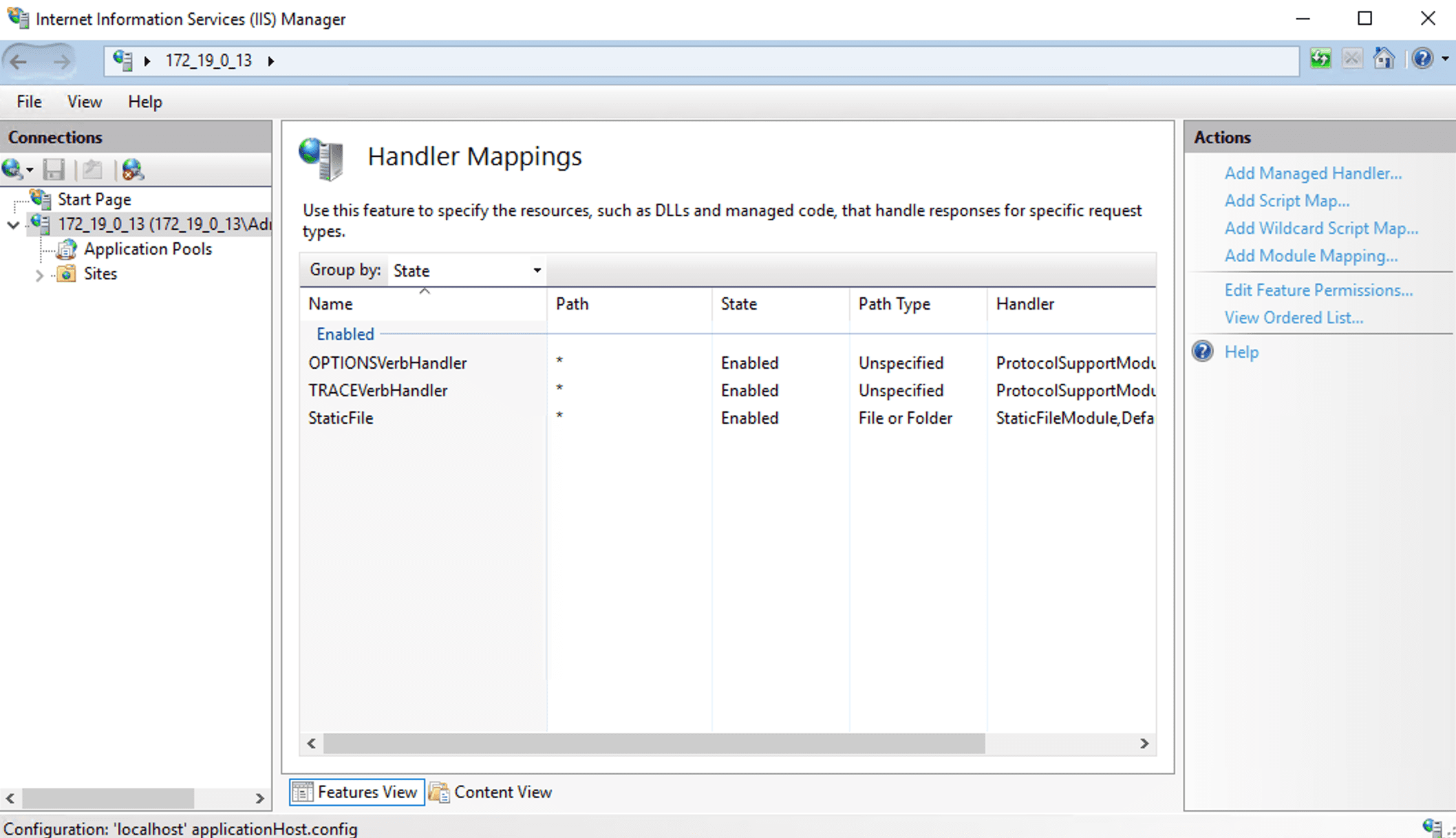Select Start Page in Connections tree
Screen dimensions: 1456x838
point(94,200)
